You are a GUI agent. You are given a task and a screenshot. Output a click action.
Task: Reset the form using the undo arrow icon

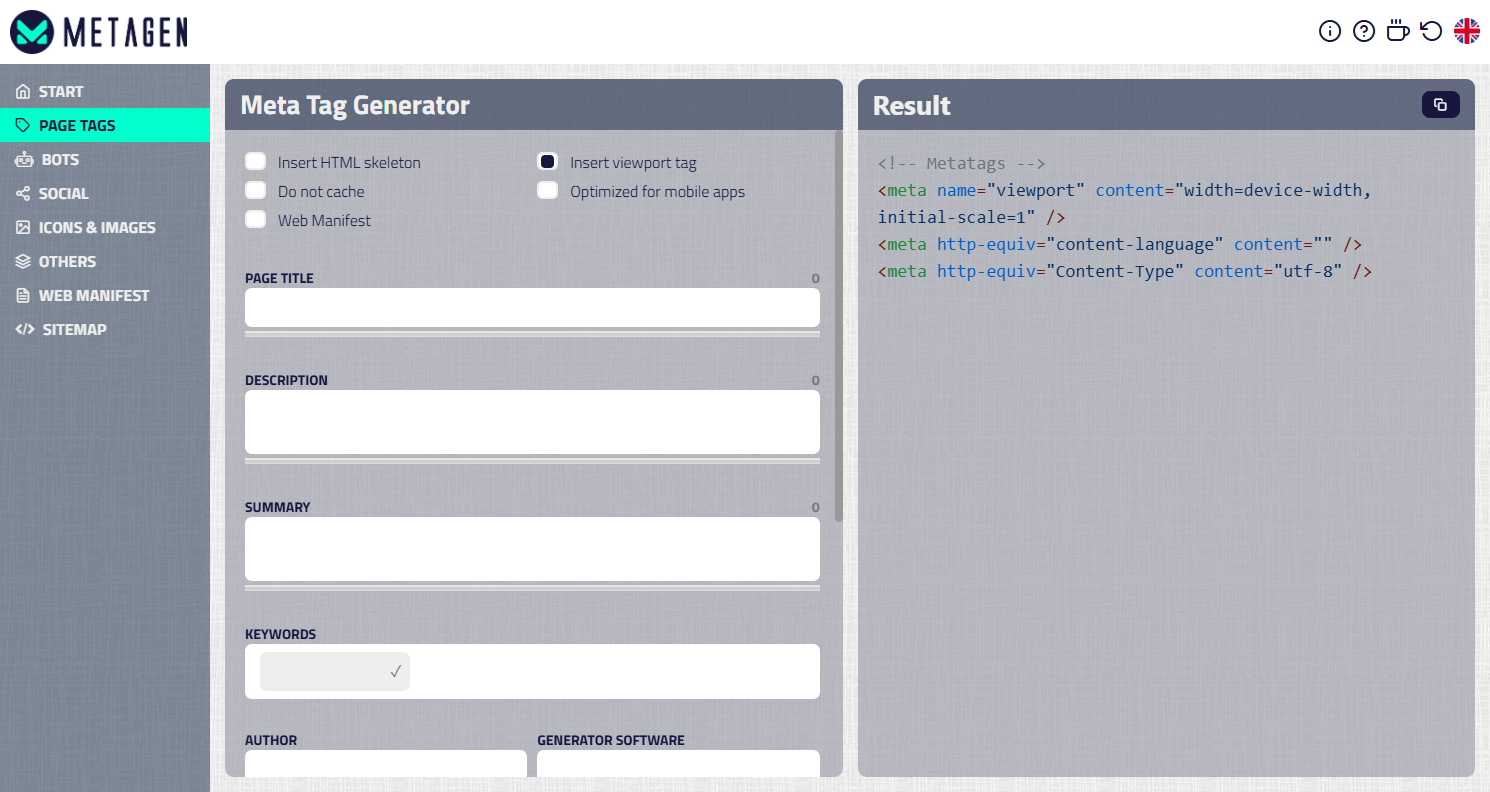point(1431,31)
